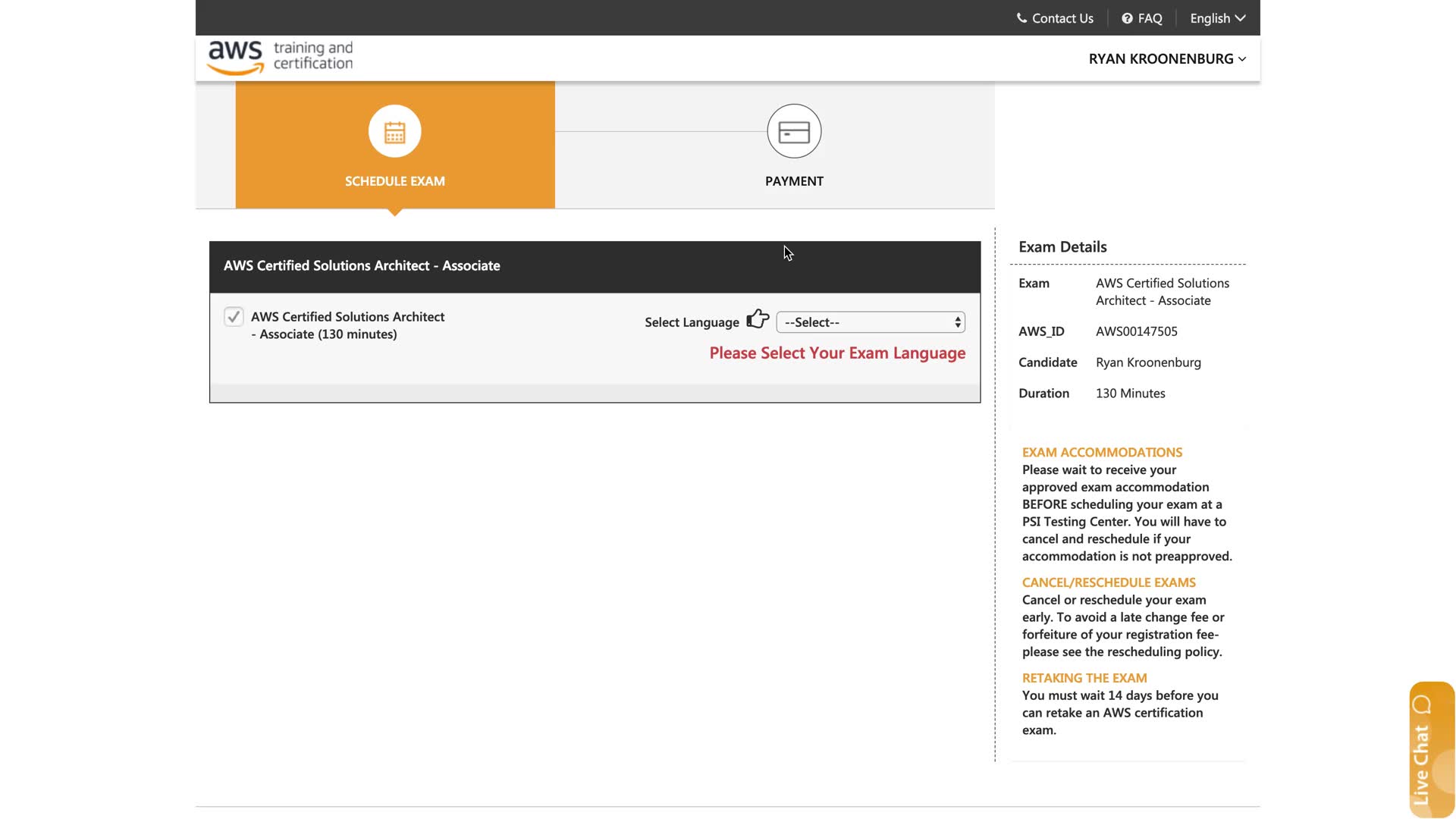
Task: Expand the English language menu
Action: coord(1216,18)
